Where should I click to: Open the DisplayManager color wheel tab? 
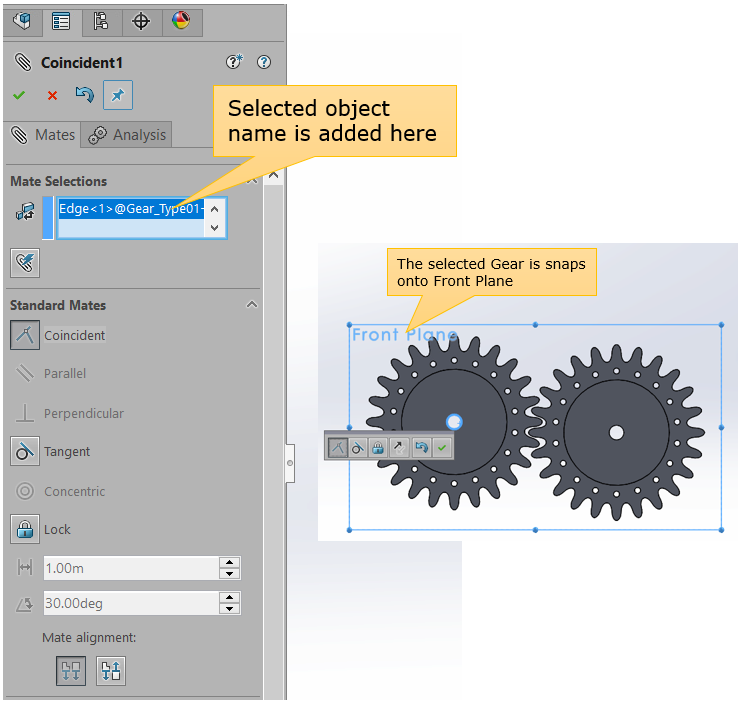click(181, 21)
